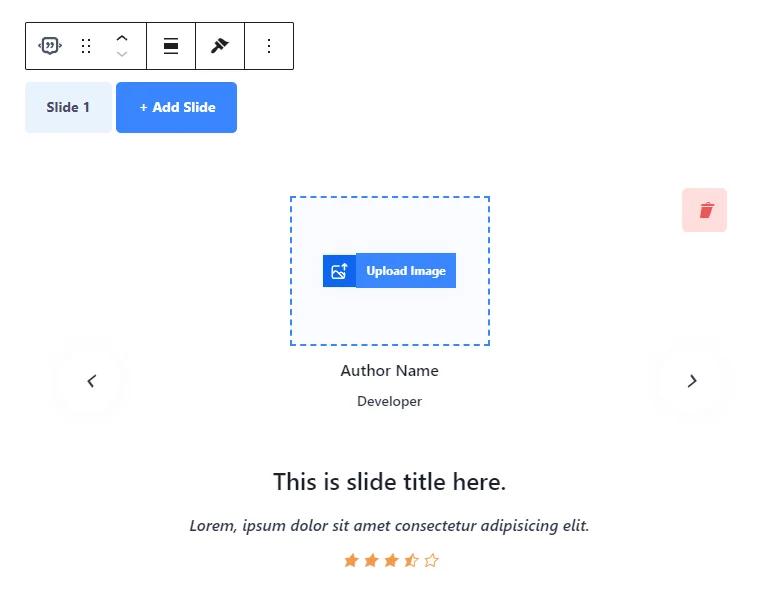The width and height of the screenshot is (779, 601).
Task: Click the + Add Slide button
Action: pyautogui.click(x=177, y=107)
